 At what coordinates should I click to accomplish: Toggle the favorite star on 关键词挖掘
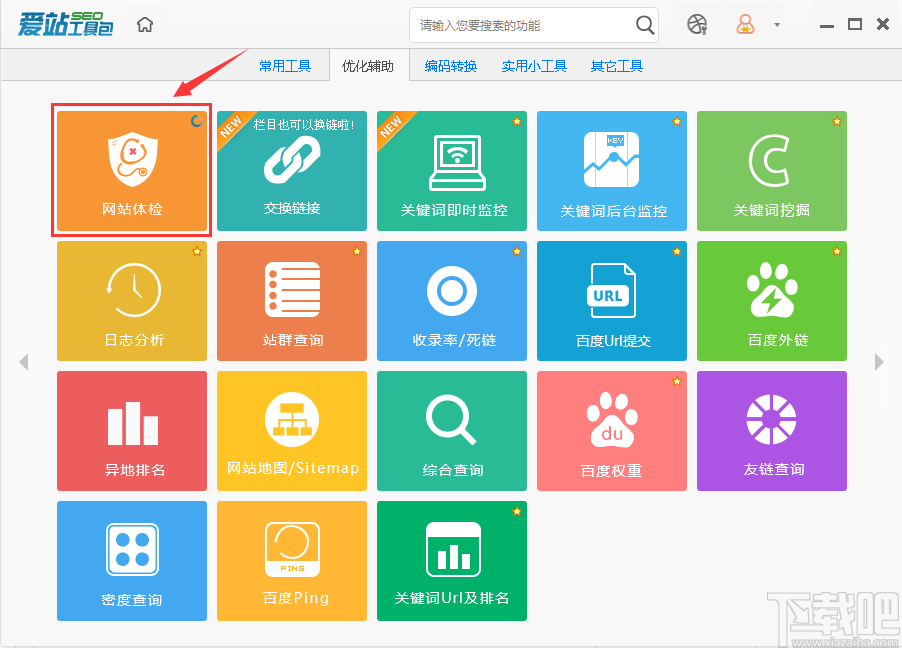[x=836, y=120]
